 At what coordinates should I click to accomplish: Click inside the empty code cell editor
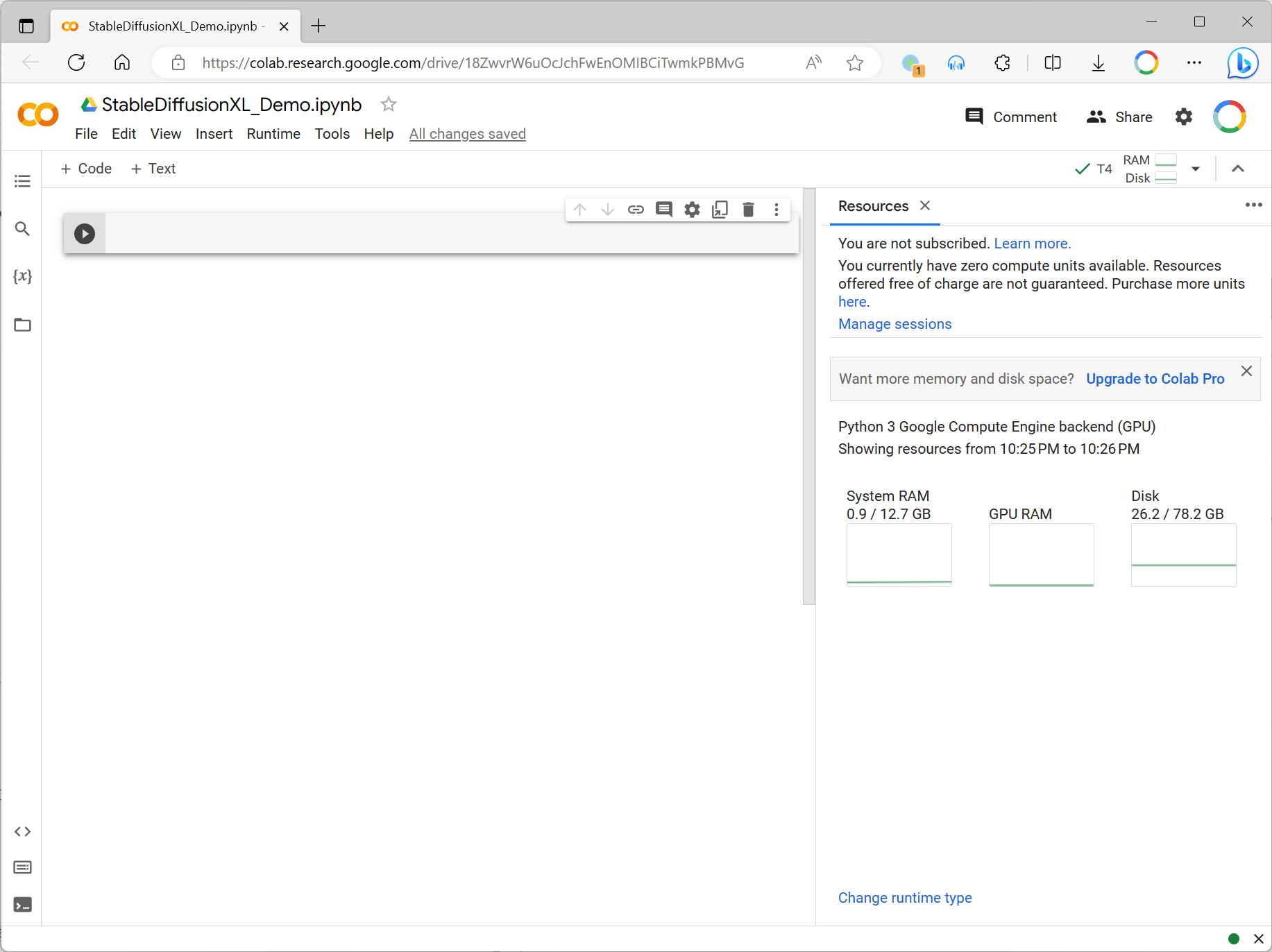tap(451, 234)
